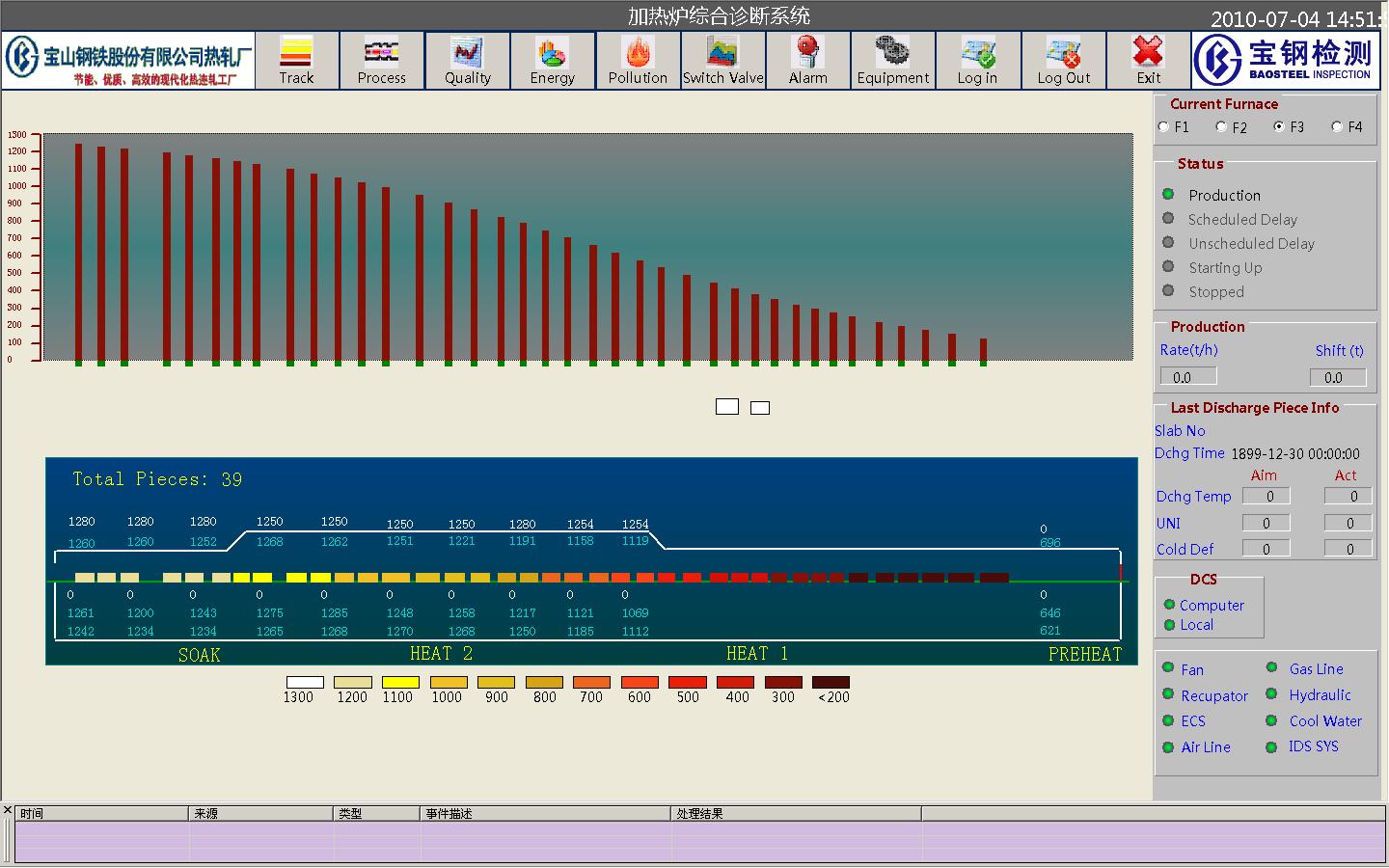Click the Hydraulic status light

coord(1271,693)
